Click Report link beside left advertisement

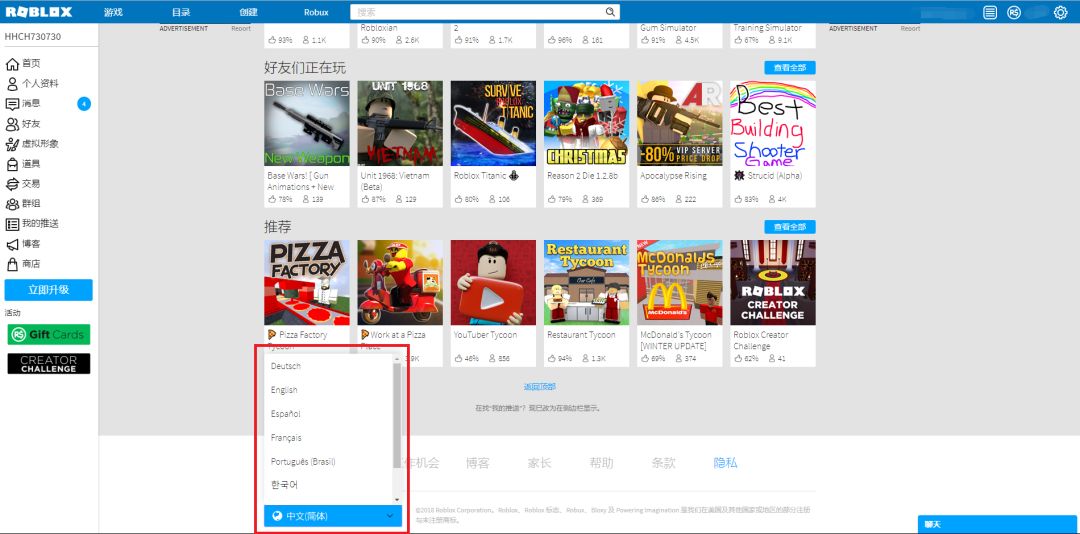click(x=241, y=29)
